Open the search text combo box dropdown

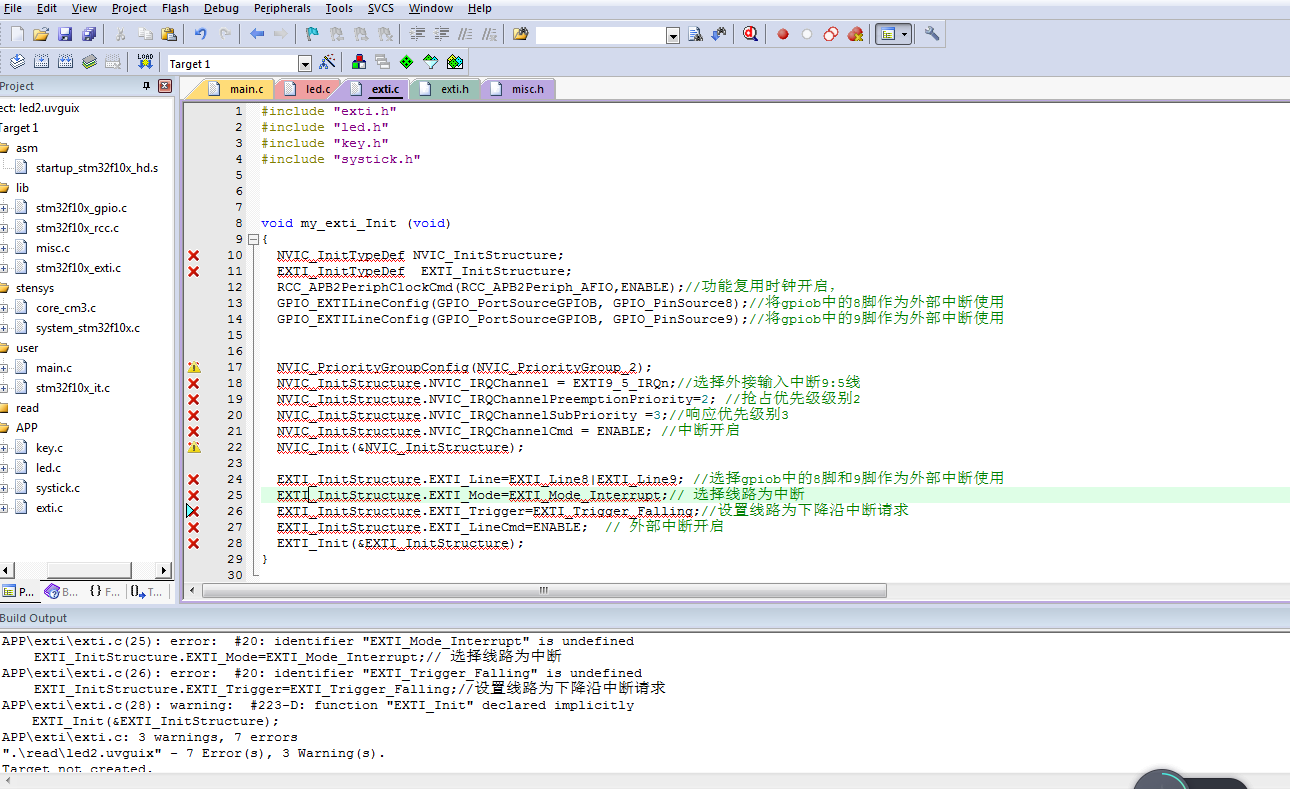[x=673, y=35]
